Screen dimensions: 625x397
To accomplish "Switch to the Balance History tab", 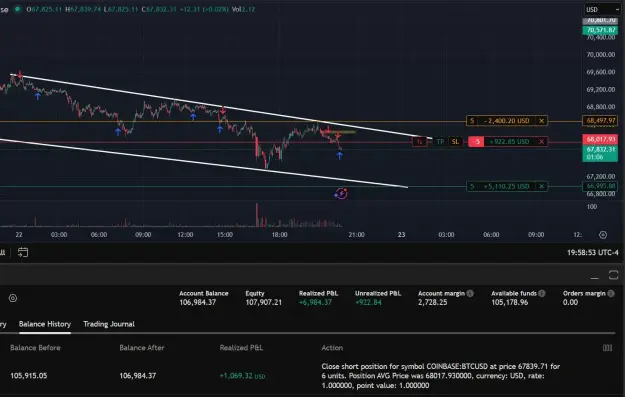I will [x=45, y=324].
